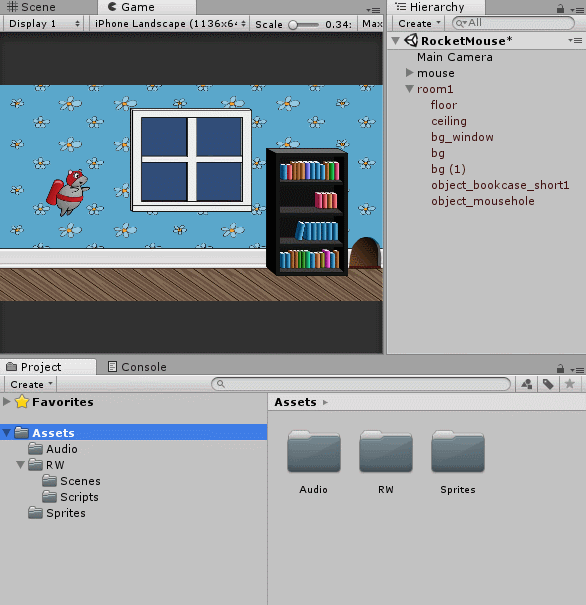Open RocketMouse scene options menu icon
The height and width of the screenshot is (605, 586).
click(x=575, y=40)
